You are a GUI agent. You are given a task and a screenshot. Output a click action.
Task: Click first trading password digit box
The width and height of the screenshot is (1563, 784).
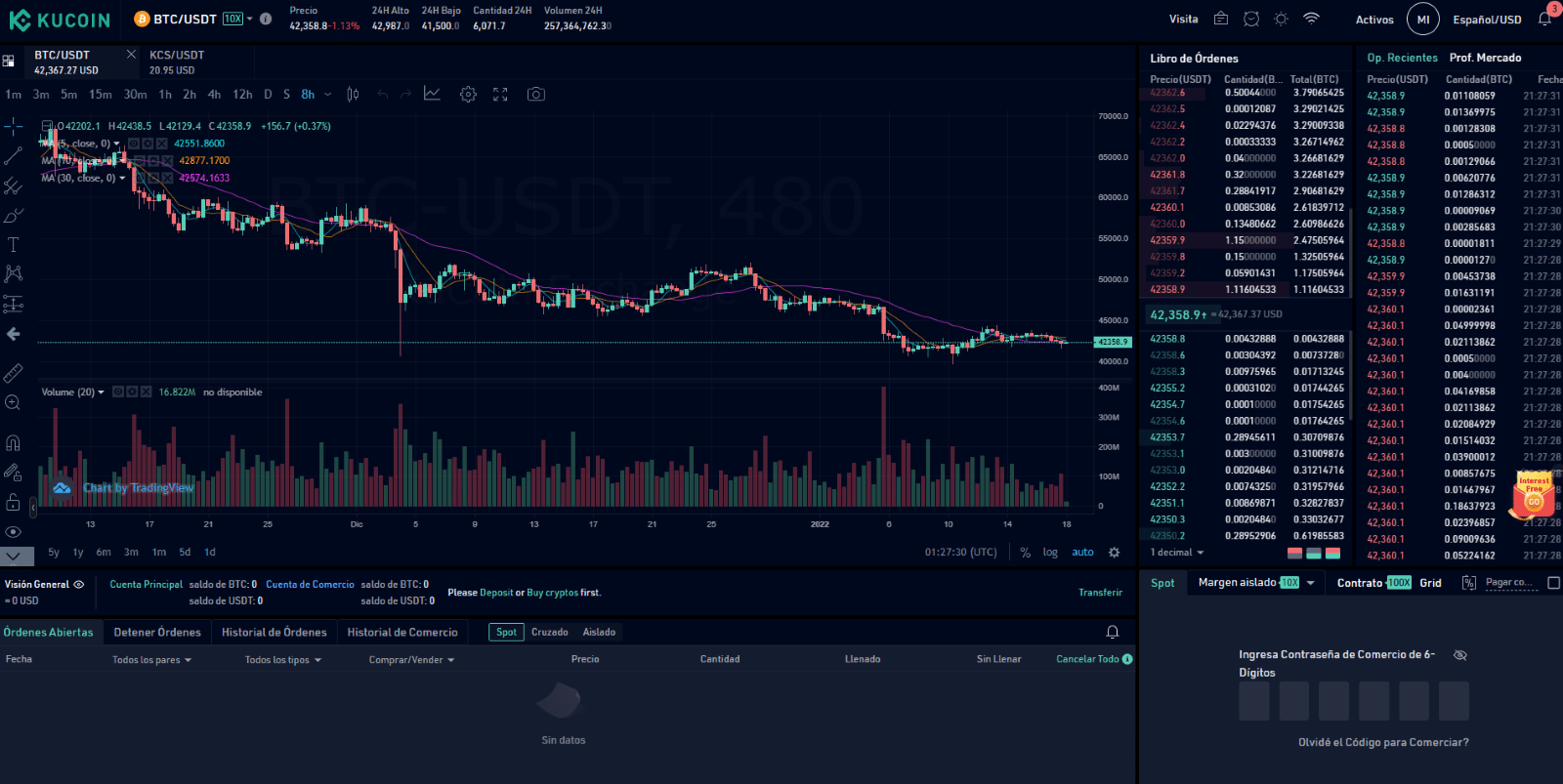pyautogui.click(x=1254, y=701)
